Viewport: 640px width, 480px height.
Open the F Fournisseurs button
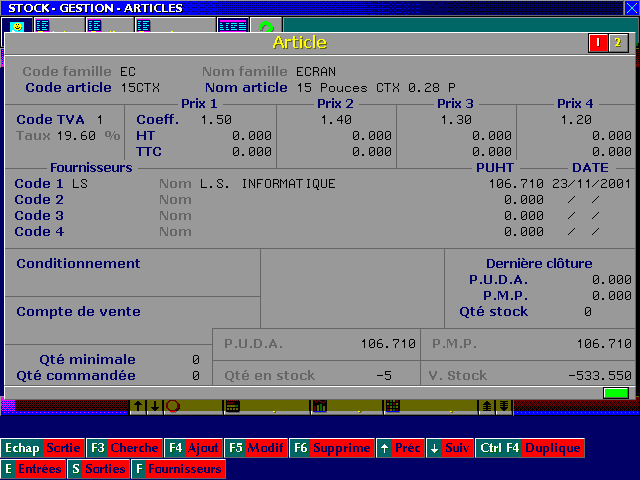pos(178,469)
